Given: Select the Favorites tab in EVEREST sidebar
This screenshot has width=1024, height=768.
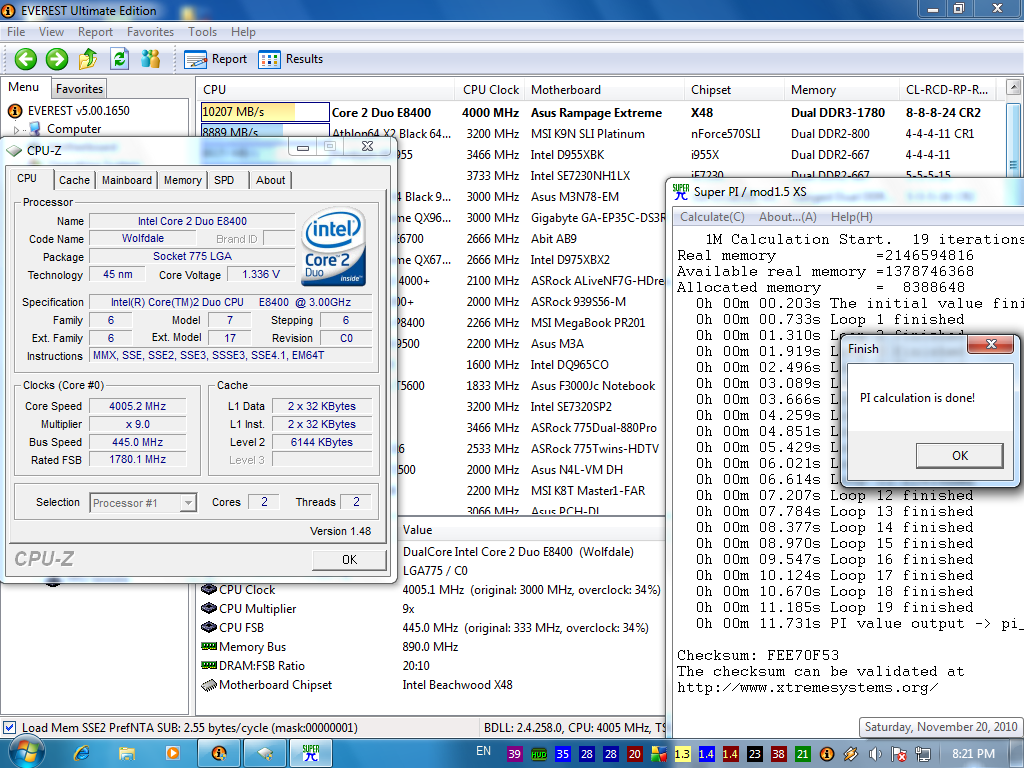Looking at the screenshot, I should (x=79, y=89).
